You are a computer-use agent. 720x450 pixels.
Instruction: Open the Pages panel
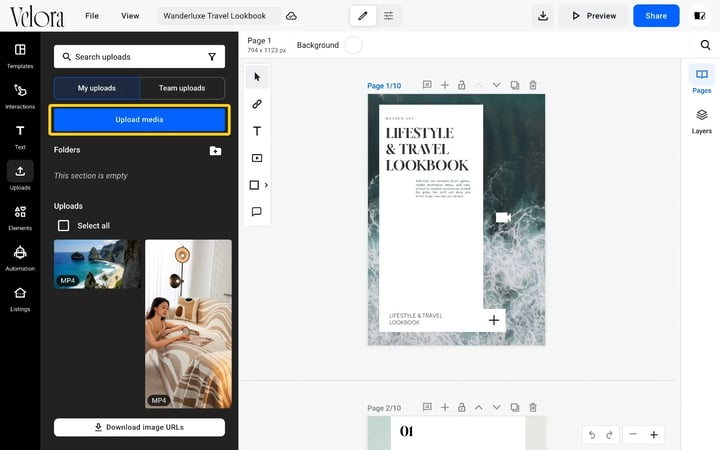pos(701,79)
